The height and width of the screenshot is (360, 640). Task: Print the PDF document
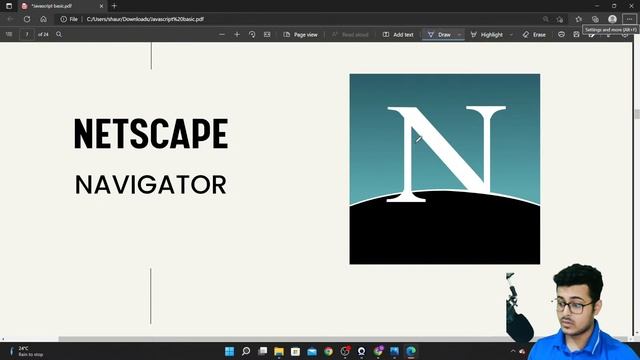click(x=561, y=35)
